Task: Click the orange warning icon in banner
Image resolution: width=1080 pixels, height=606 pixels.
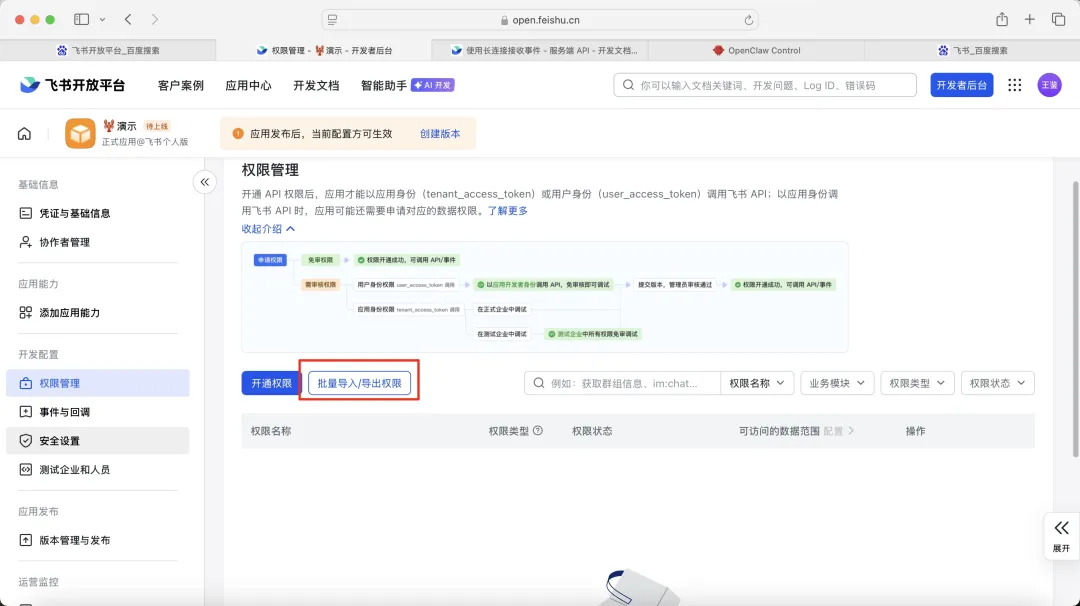Action: click(x=238, y=134)
